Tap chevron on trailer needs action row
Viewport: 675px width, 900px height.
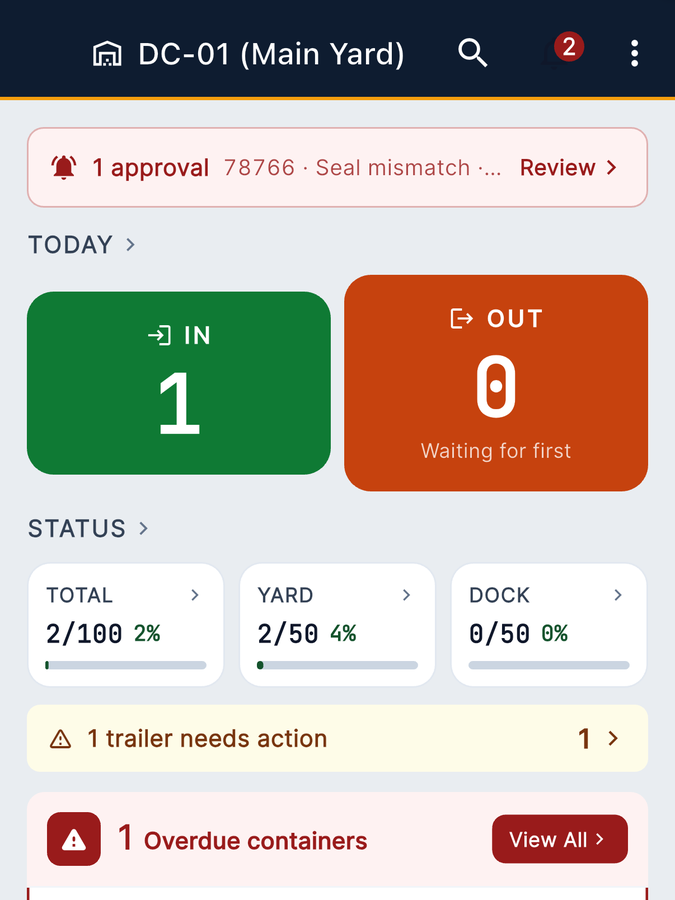coord(613,738)
